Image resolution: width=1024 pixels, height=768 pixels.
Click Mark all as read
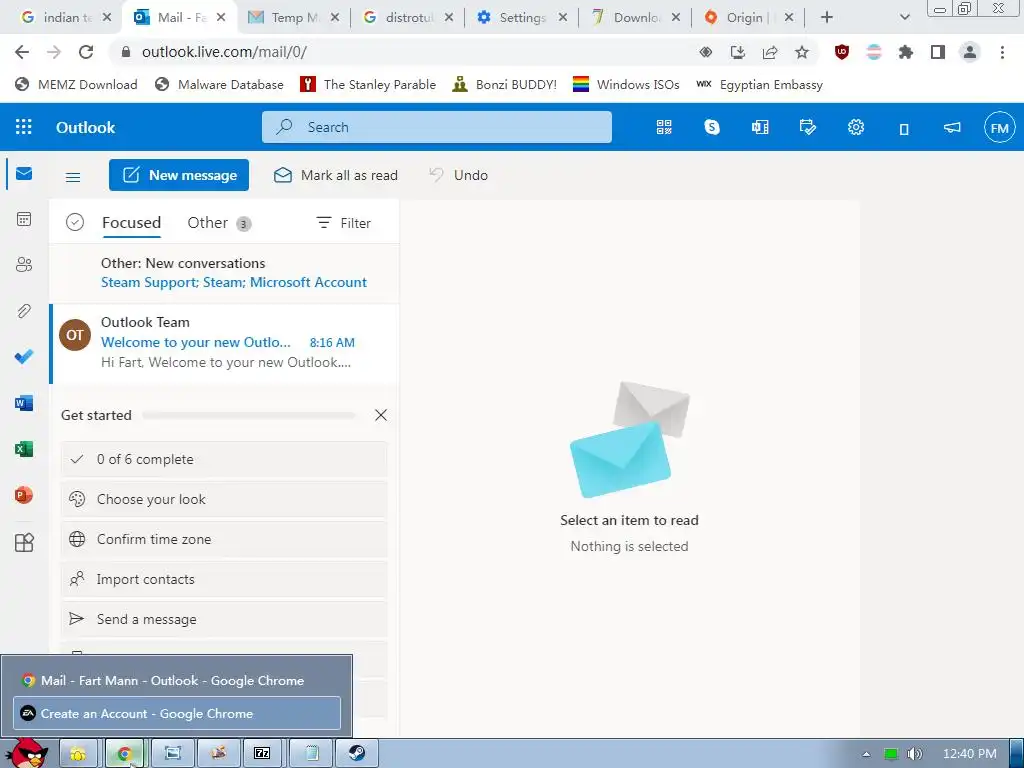tap(336, 175)
